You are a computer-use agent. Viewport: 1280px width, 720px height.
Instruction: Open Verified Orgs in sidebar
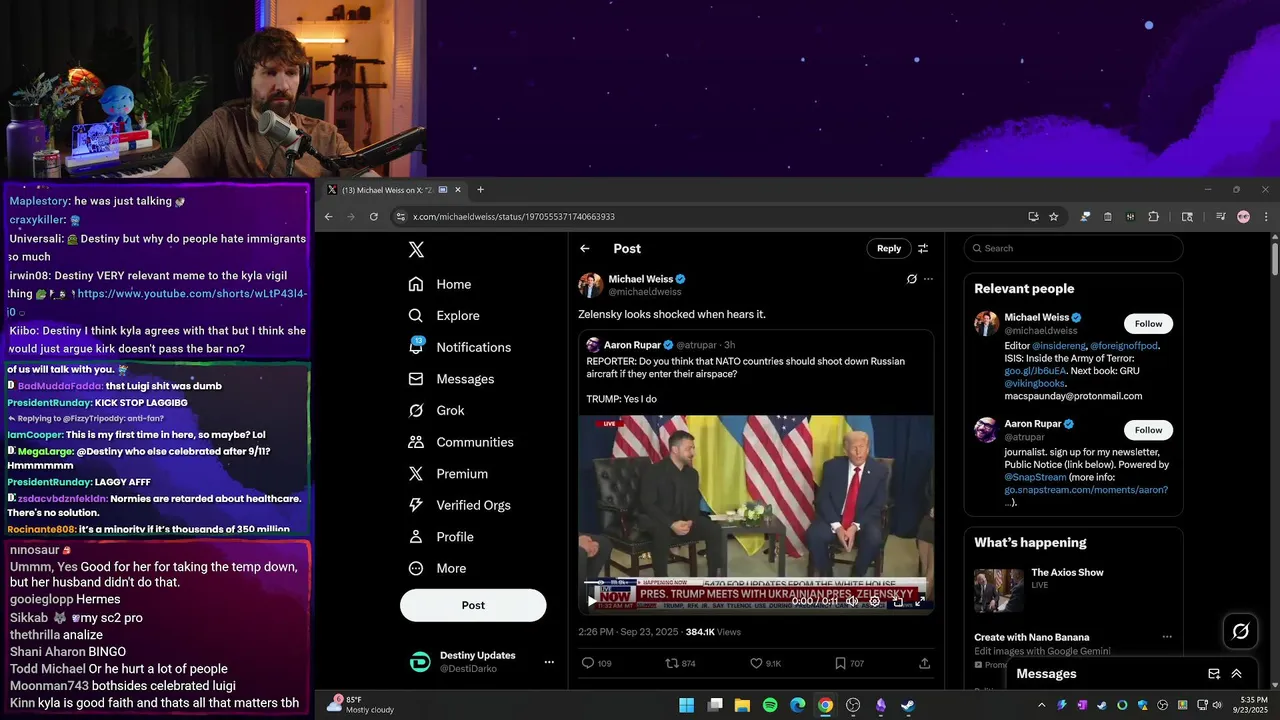(x=458, y=505)
